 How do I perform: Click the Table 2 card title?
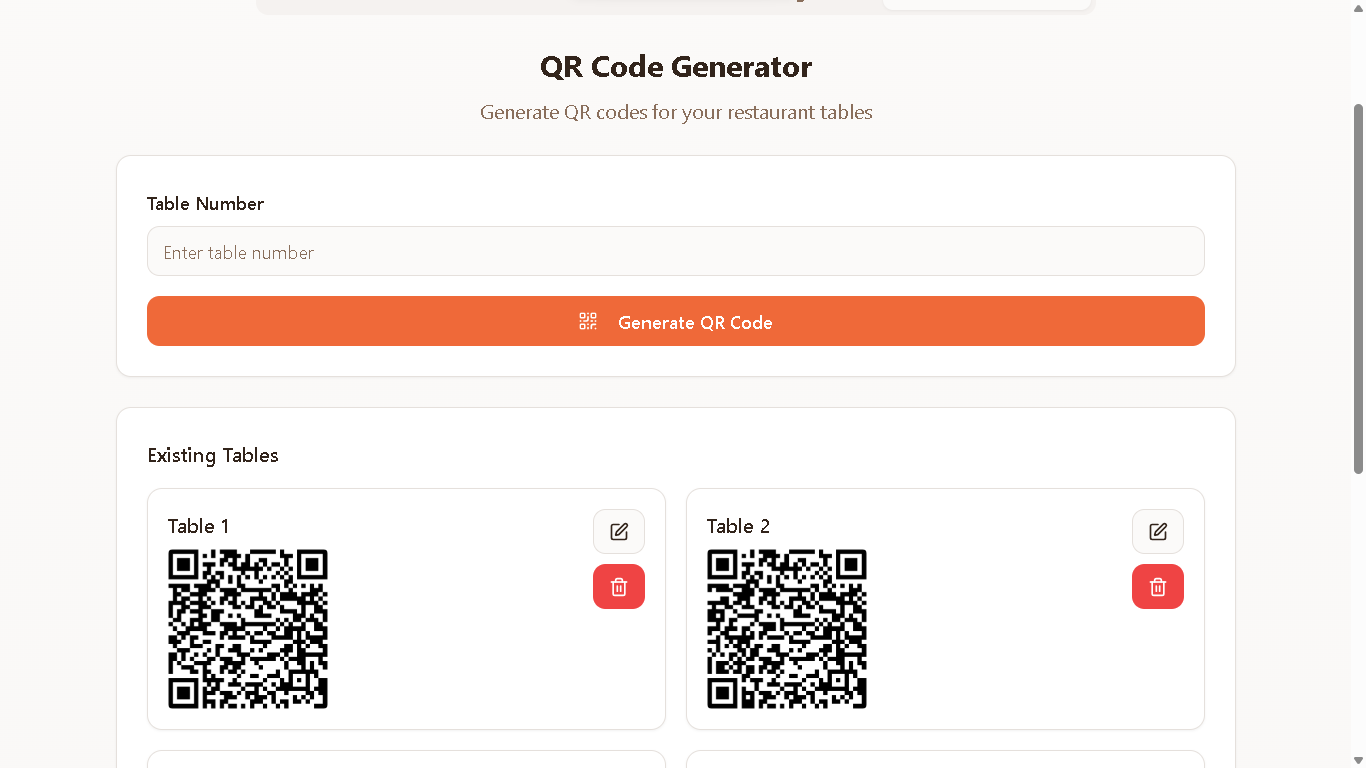click(x=738, y=527)
